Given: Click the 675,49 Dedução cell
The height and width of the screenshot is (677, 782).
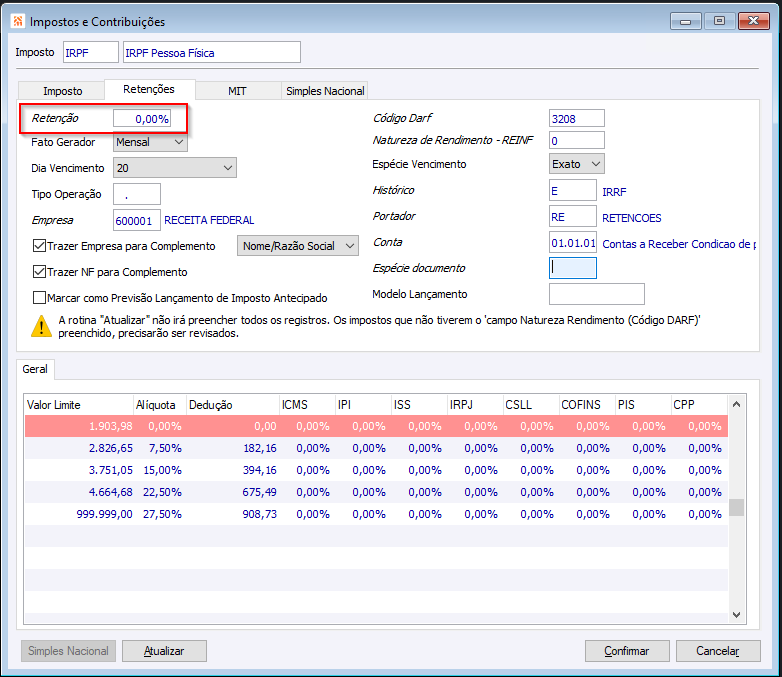Looking at the screenshot, I should click(233, 492).
